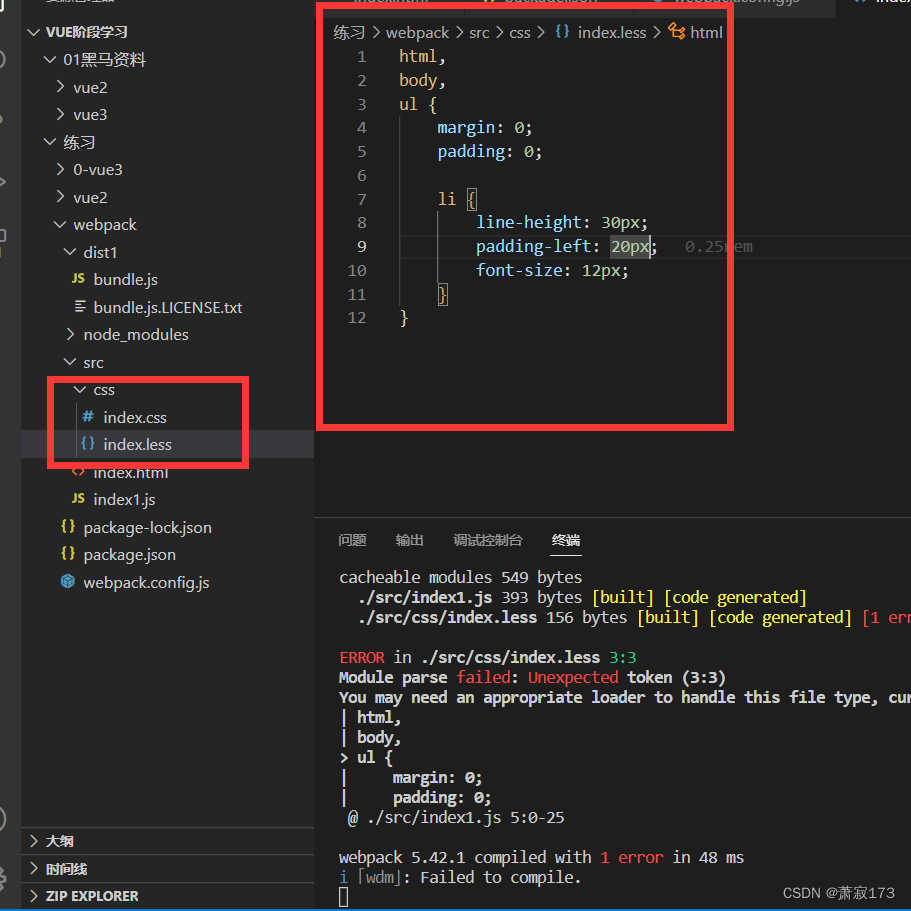Switch to 调试控制台 panel tab
The image size is (911, 911).
[x=488, y=540]
